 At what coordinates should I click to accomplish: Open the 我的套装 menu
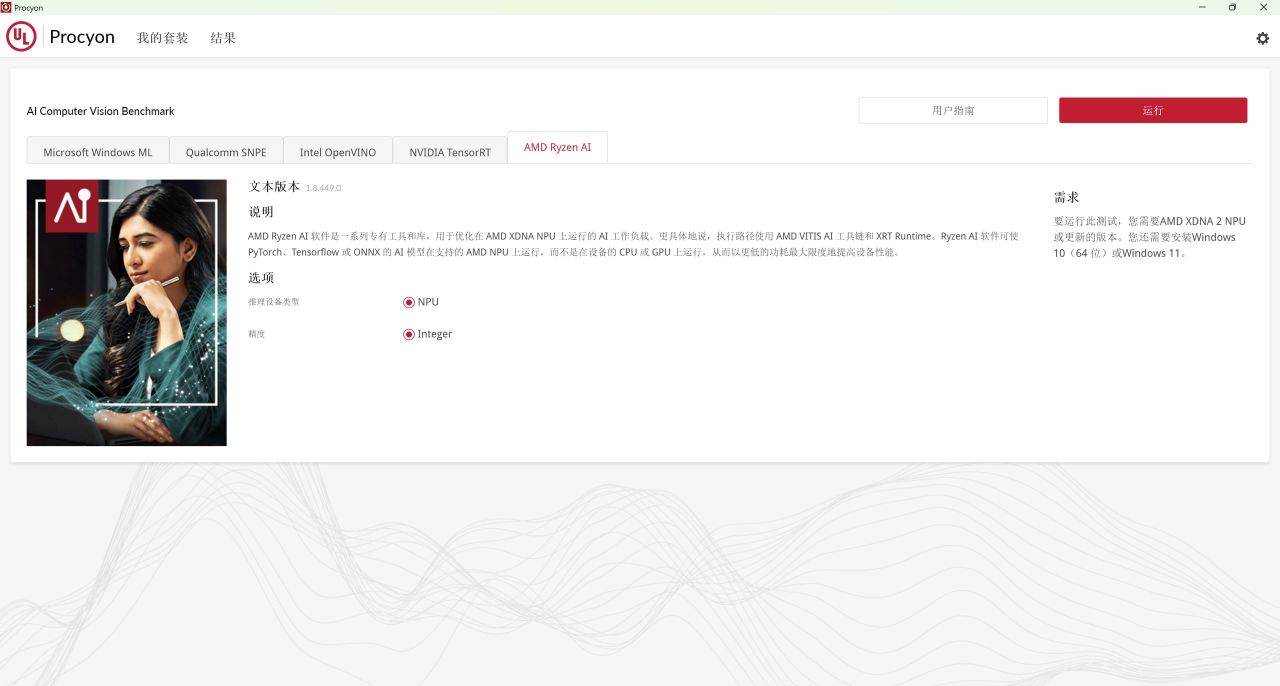click(163, 38)
